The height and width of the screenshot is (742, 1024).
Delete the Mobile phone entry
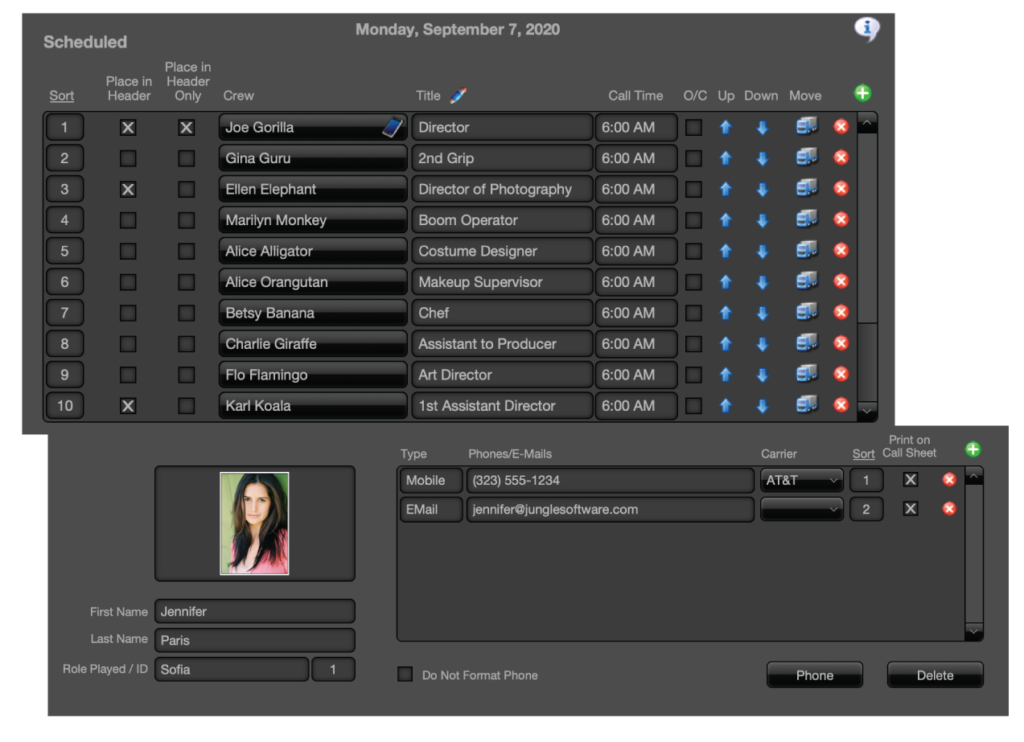[x=949, y=479]
